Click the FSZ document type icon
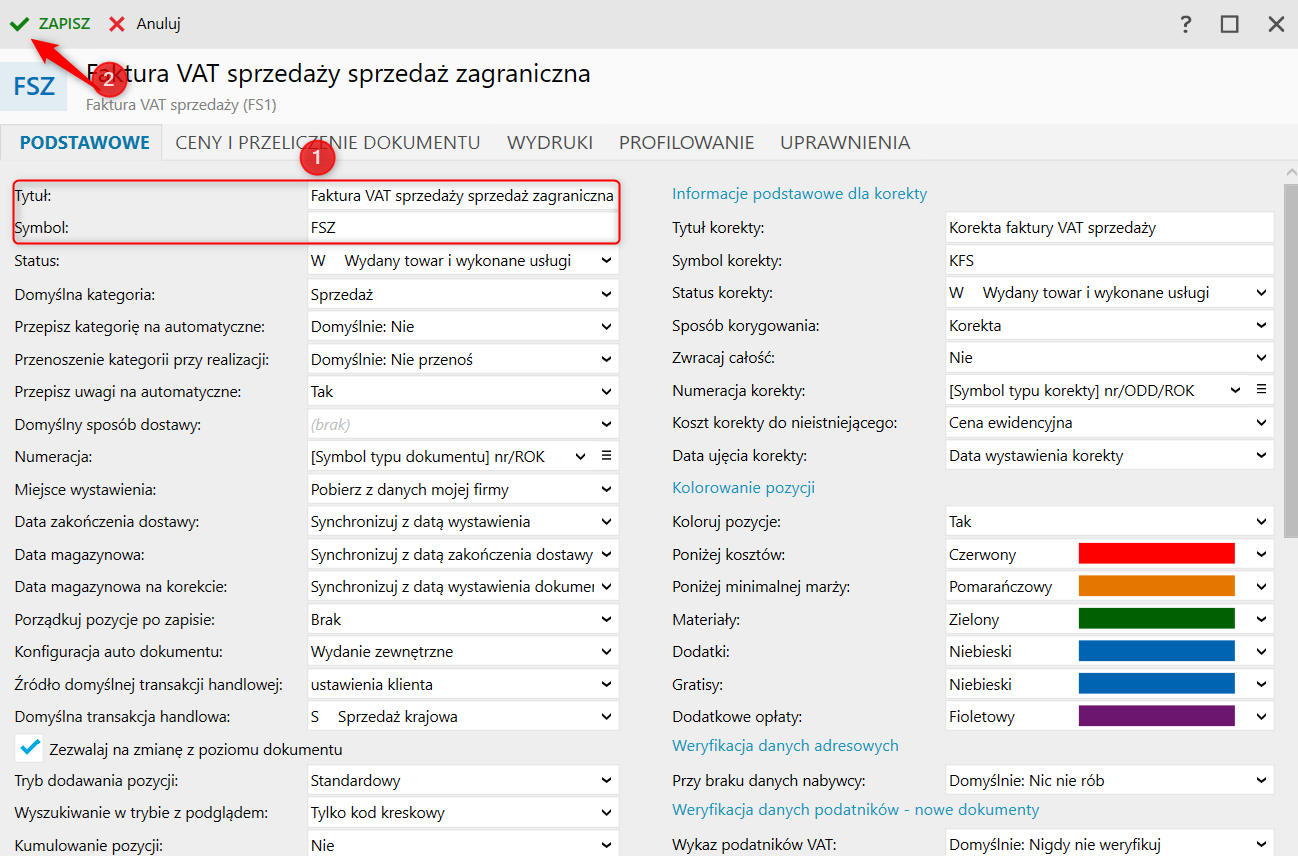Viewport: 1298px width, 856px height. pyautogui.click(x=34, y=86)
